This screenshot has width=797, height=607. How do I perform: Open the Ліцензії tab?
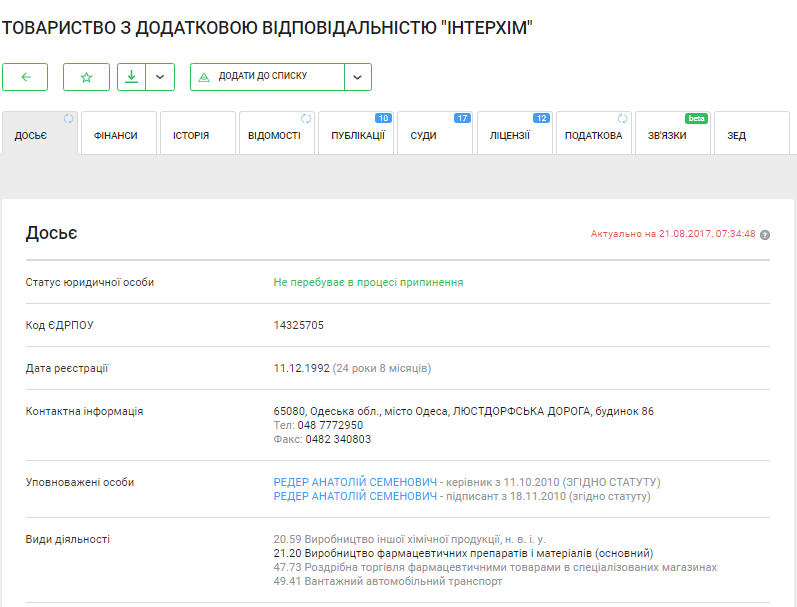pyautogui.click(x=509, y=136)
